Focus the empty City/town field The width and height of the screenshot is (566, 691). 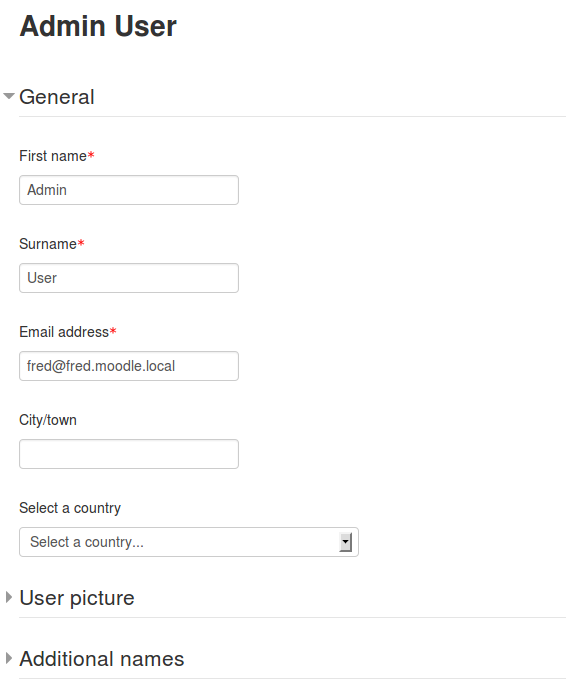click(129, 454)
